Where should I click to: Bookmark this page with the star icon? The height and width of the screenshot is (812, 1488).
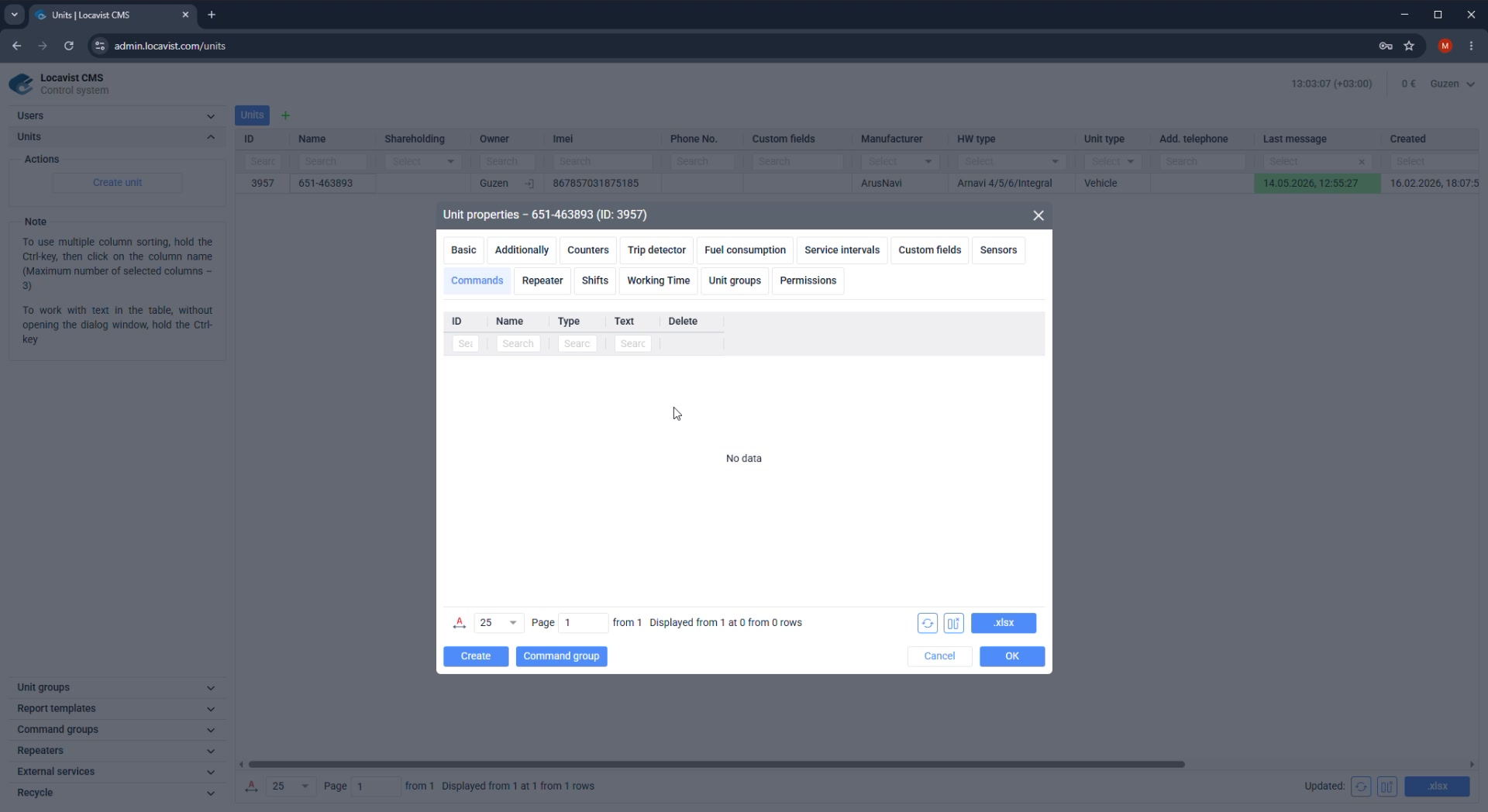click(1409, 46)
